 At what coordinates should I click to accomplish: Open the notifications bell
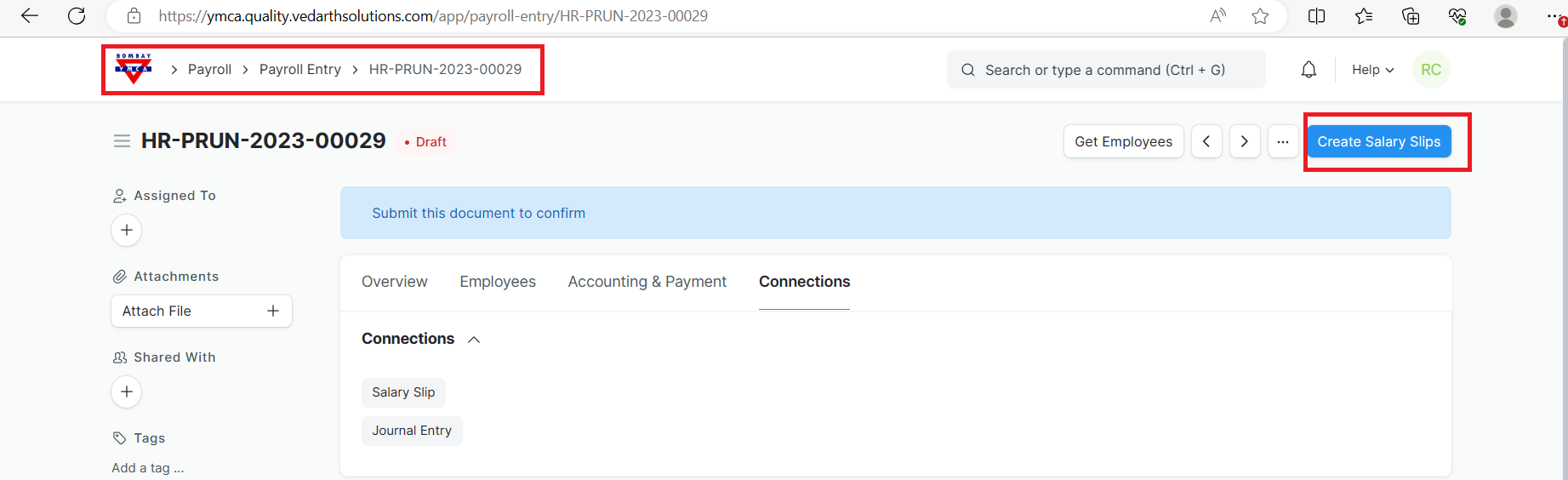(x=1309, y=70)
